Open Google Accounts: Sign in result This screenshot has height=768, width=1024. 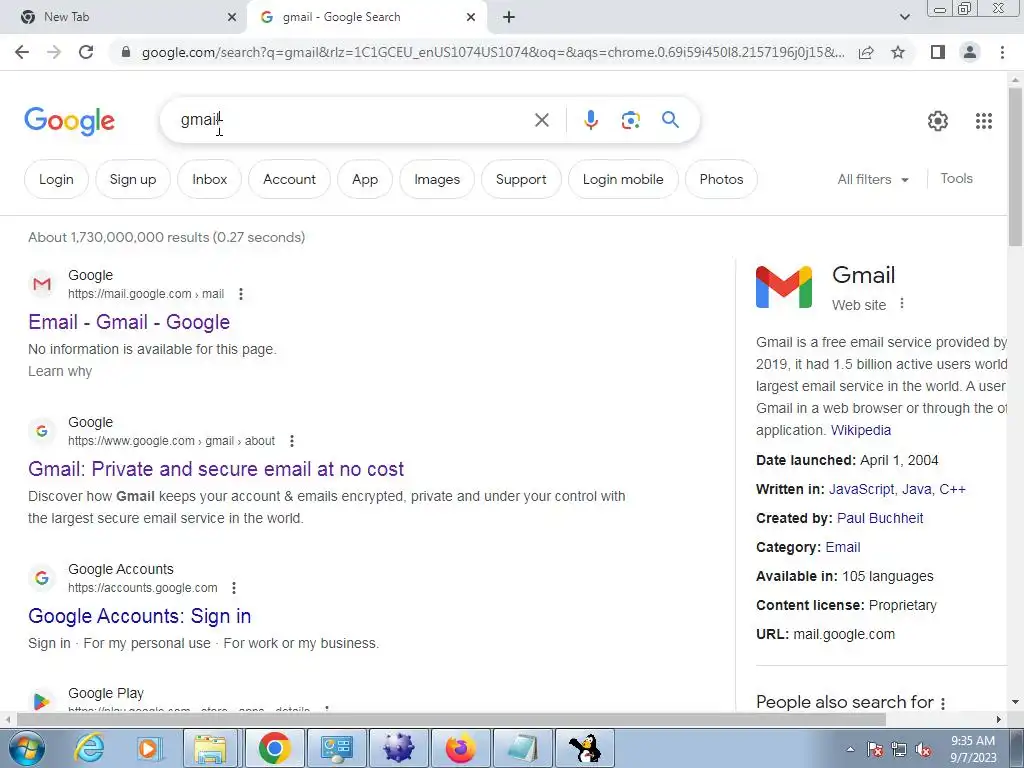coord(139,616)
